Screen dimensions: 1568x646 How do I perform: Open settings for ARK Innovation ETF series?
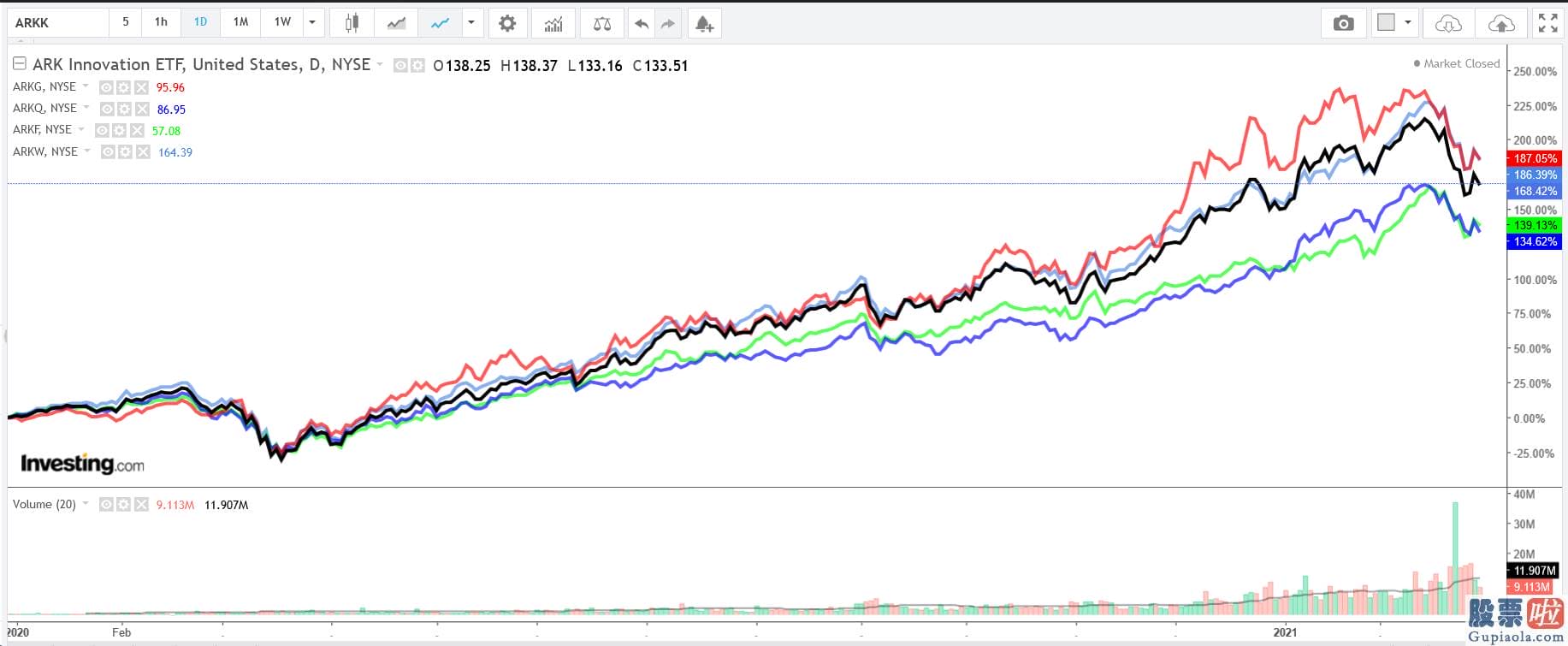pyautogui.click(x=417, y=65)
